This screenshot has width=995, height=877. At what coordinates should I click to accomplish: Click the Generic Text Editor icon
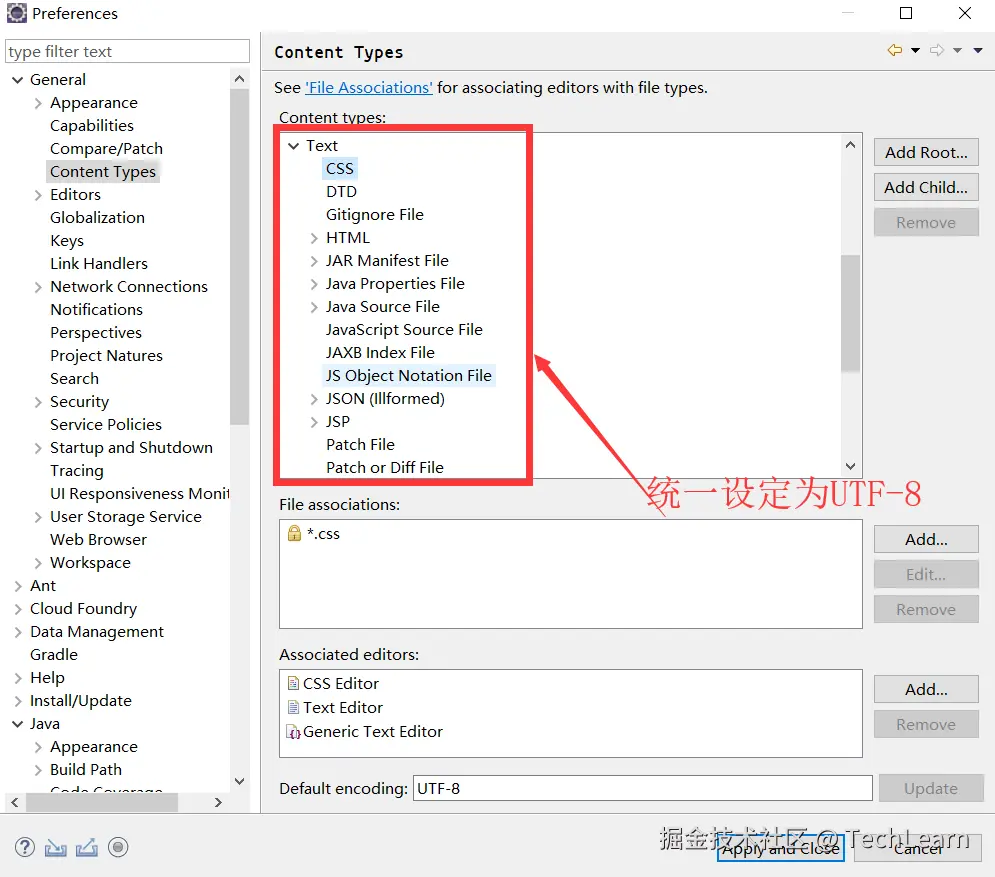click(293, 732)
